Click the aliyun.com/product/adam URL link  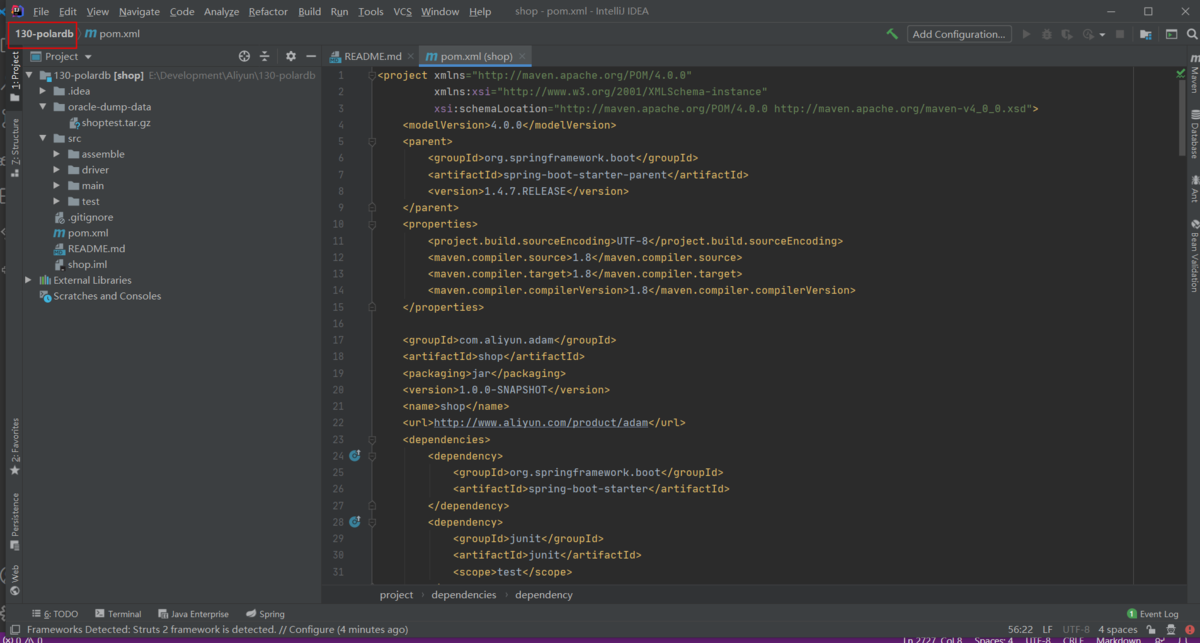click(x=540, y=423)
